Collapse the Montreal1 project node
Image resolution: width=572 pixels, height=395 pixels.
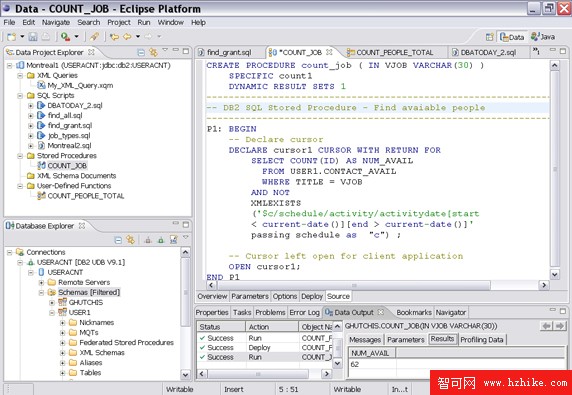pyautogui.click(x=10, y=66)
